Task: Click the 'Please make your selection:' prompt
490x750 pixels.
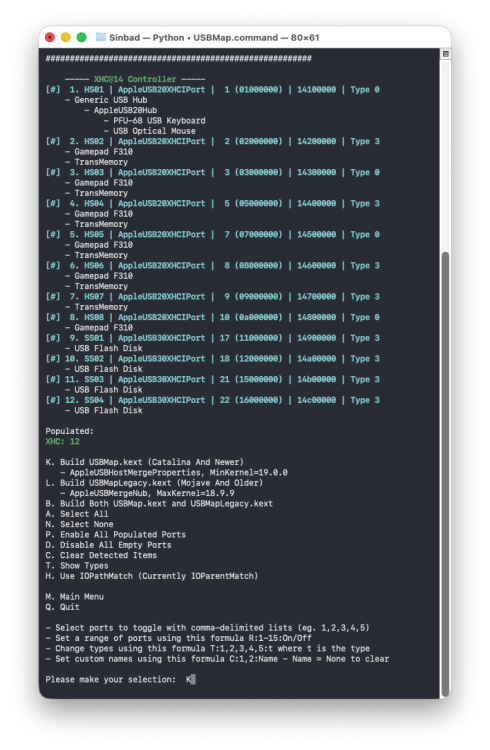Action: (x=111, y=680)
